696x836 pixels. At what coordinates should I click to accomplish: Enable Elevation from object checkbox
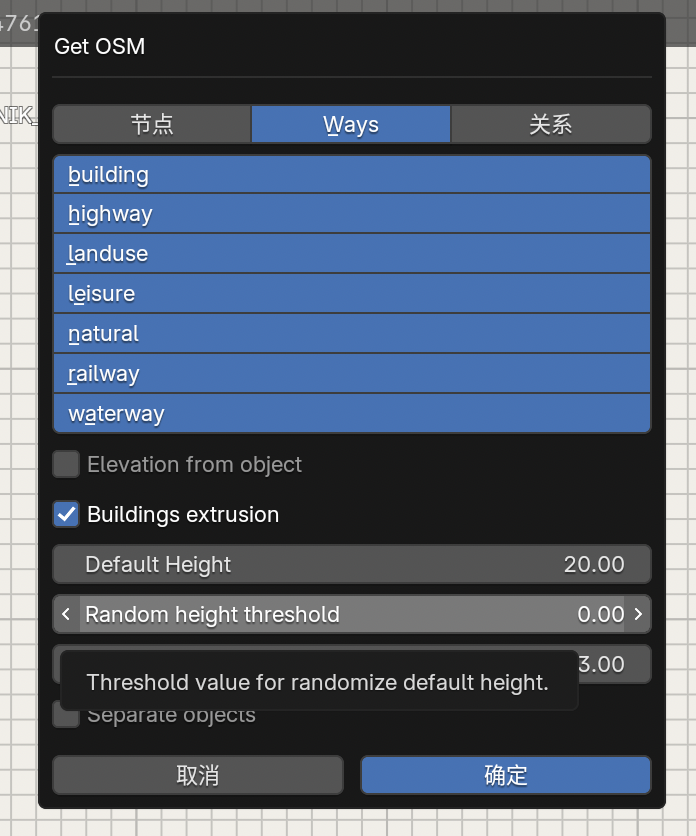67,464
